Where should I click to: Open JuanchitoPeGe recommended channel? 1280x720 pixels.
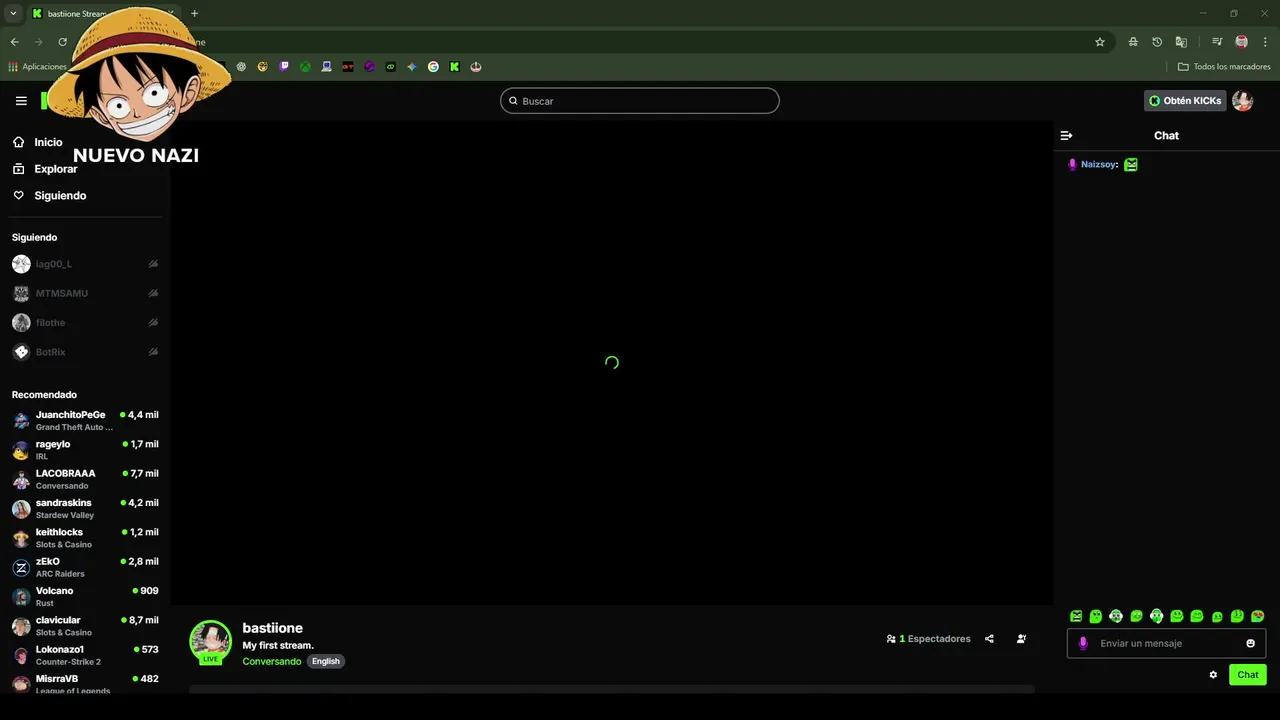[x=86, y=420]
